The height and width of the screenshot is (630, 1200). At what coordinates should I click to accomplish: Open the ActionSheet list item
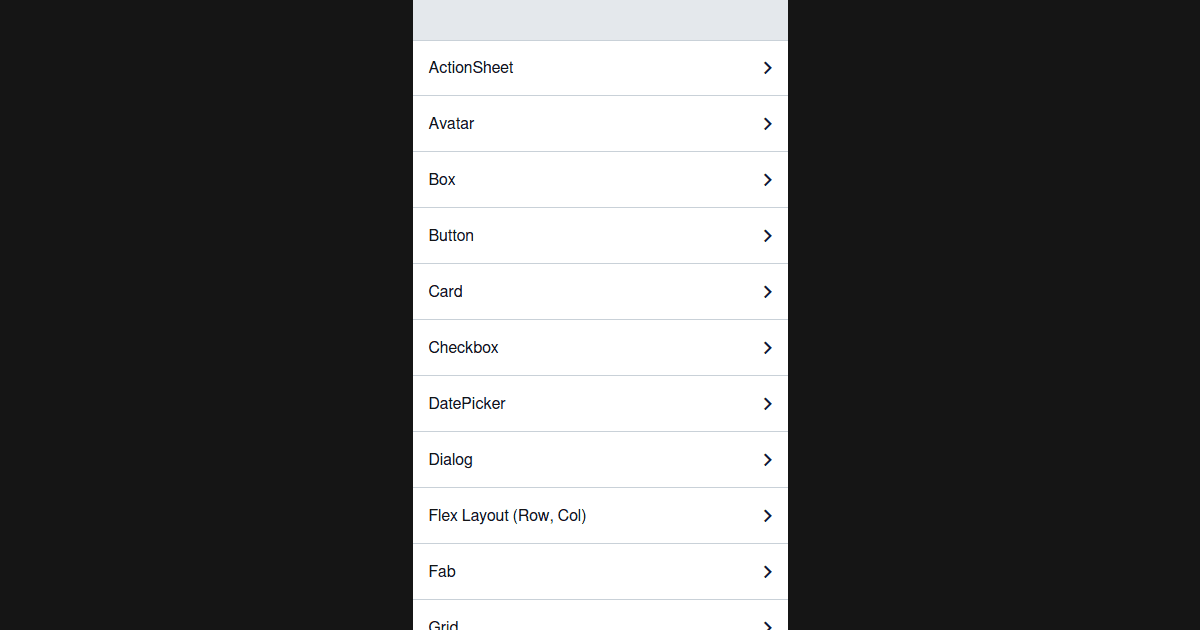point(471,68)
